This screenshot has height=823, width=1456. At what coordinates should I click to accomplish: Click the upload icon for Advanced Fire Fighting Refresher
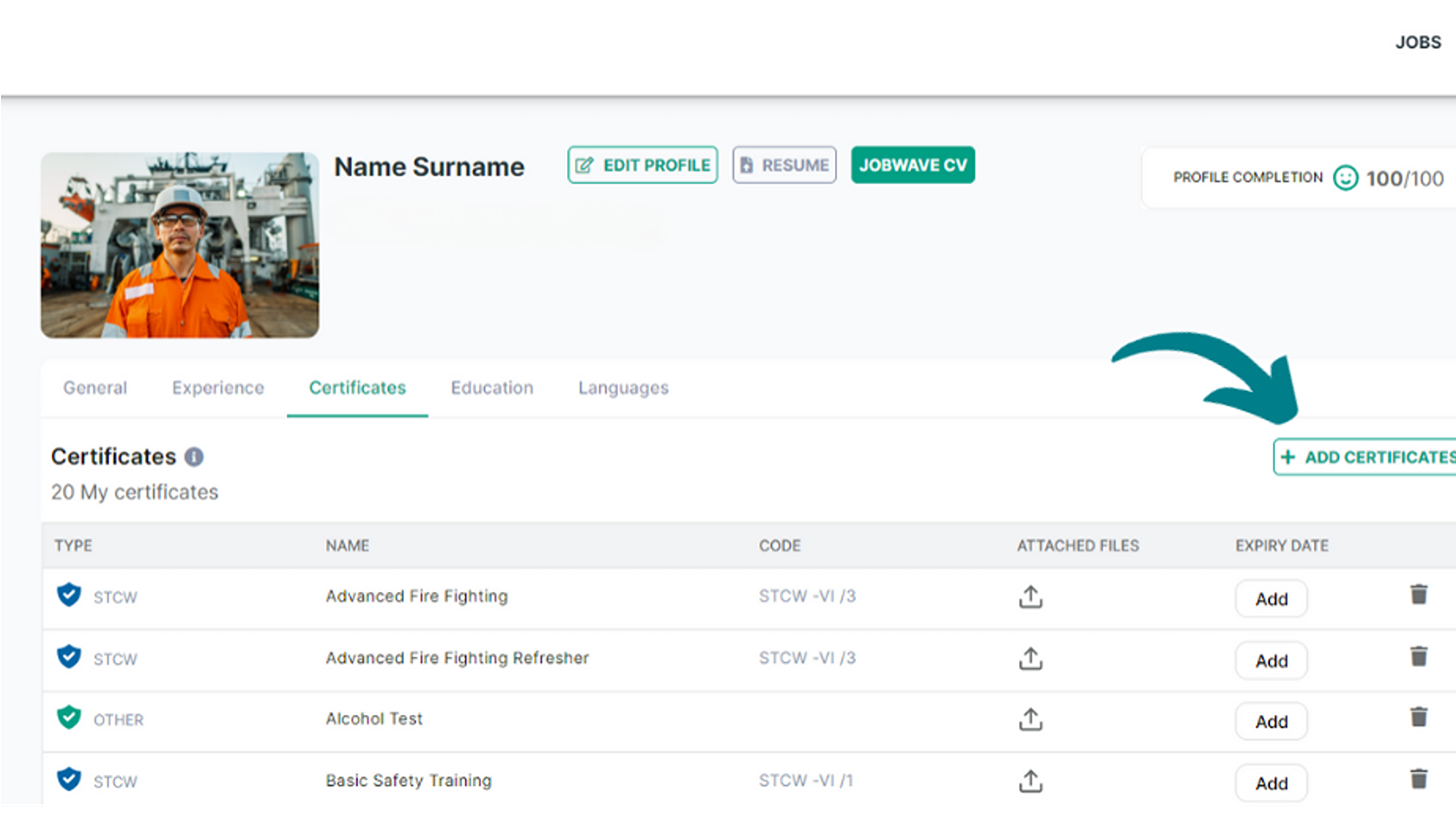coord(1031,658)
